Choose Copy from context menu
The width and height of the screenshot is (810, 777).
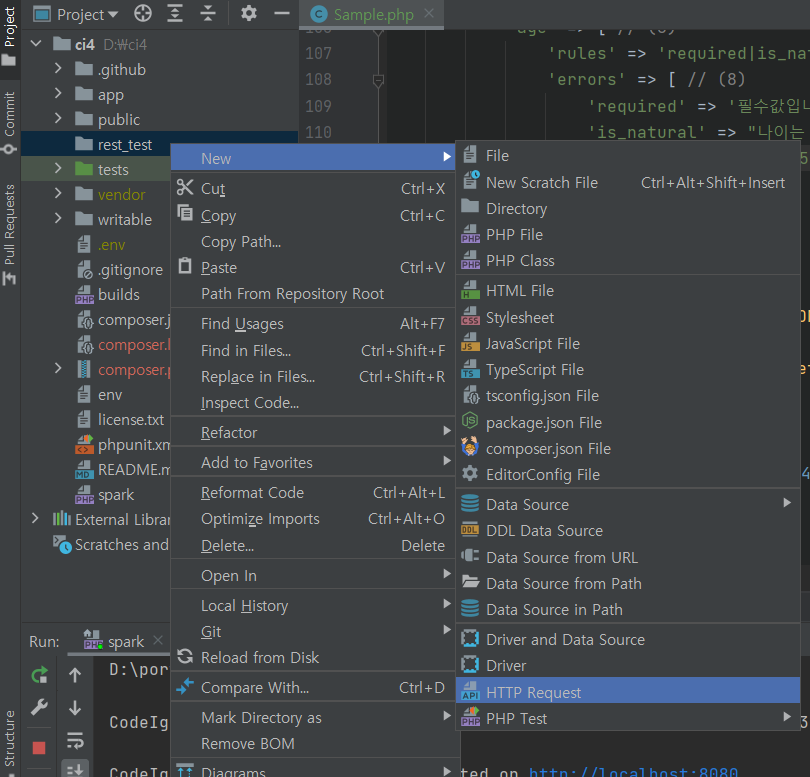[x=313, y=215]
